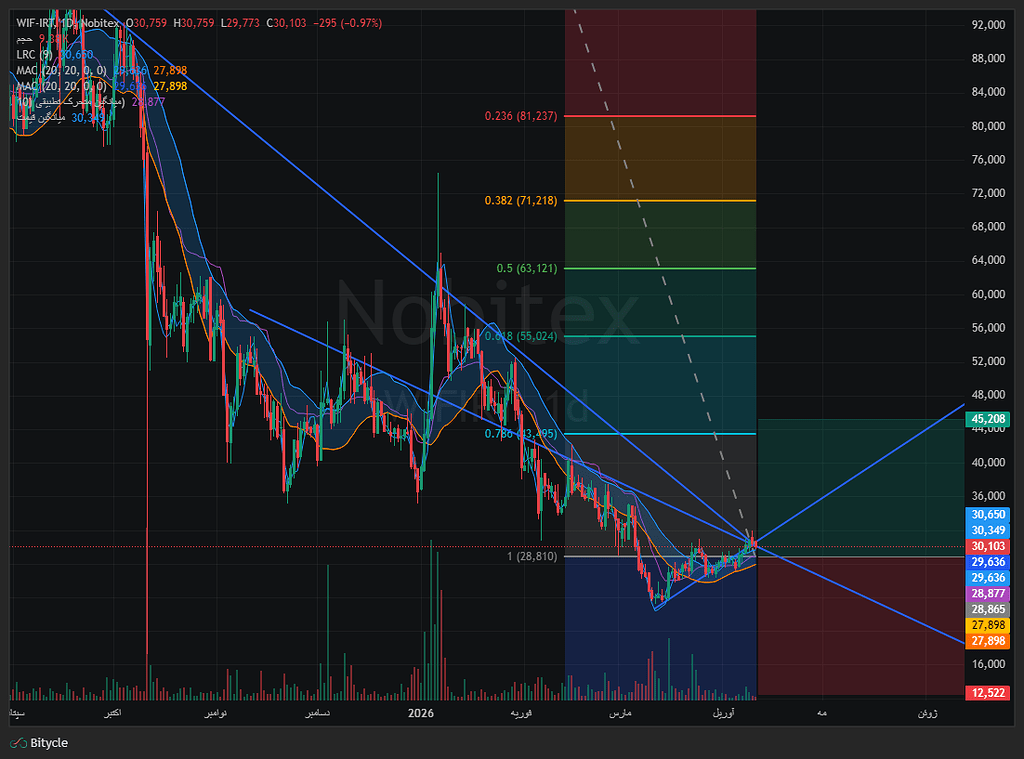Click the 36,000 price axis value
Image resolution: width=1024 pixels, height=759 pixels.
pos(988,496)
